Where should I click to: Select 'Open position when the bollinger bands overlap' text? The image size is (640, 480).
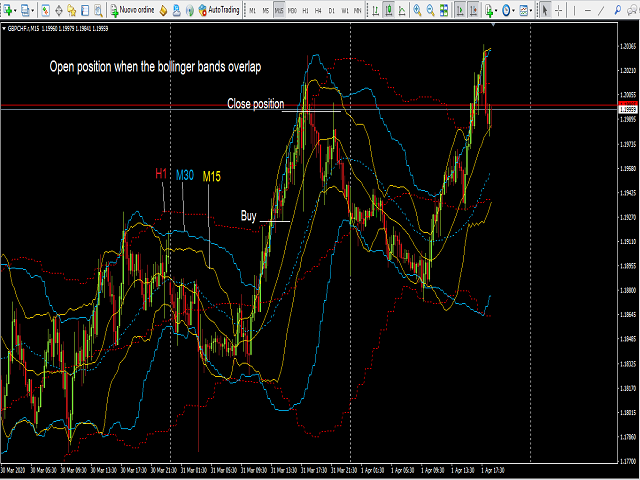pyautogui.click(x=155, y=67)
